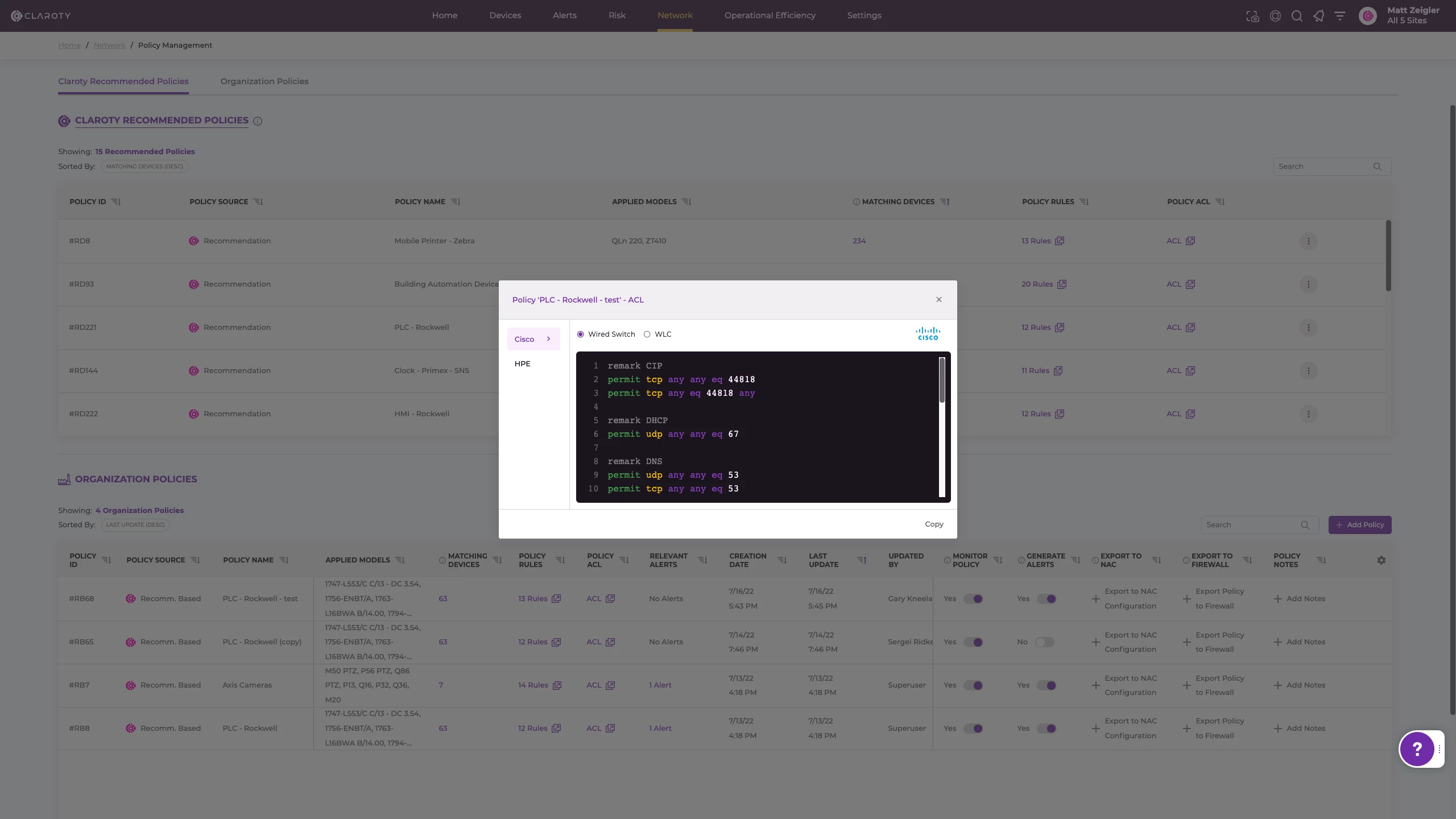Click the search magnifier icon in top bar
The height and width of the screenshot is (819, 1456).
tap(1297, 16)
